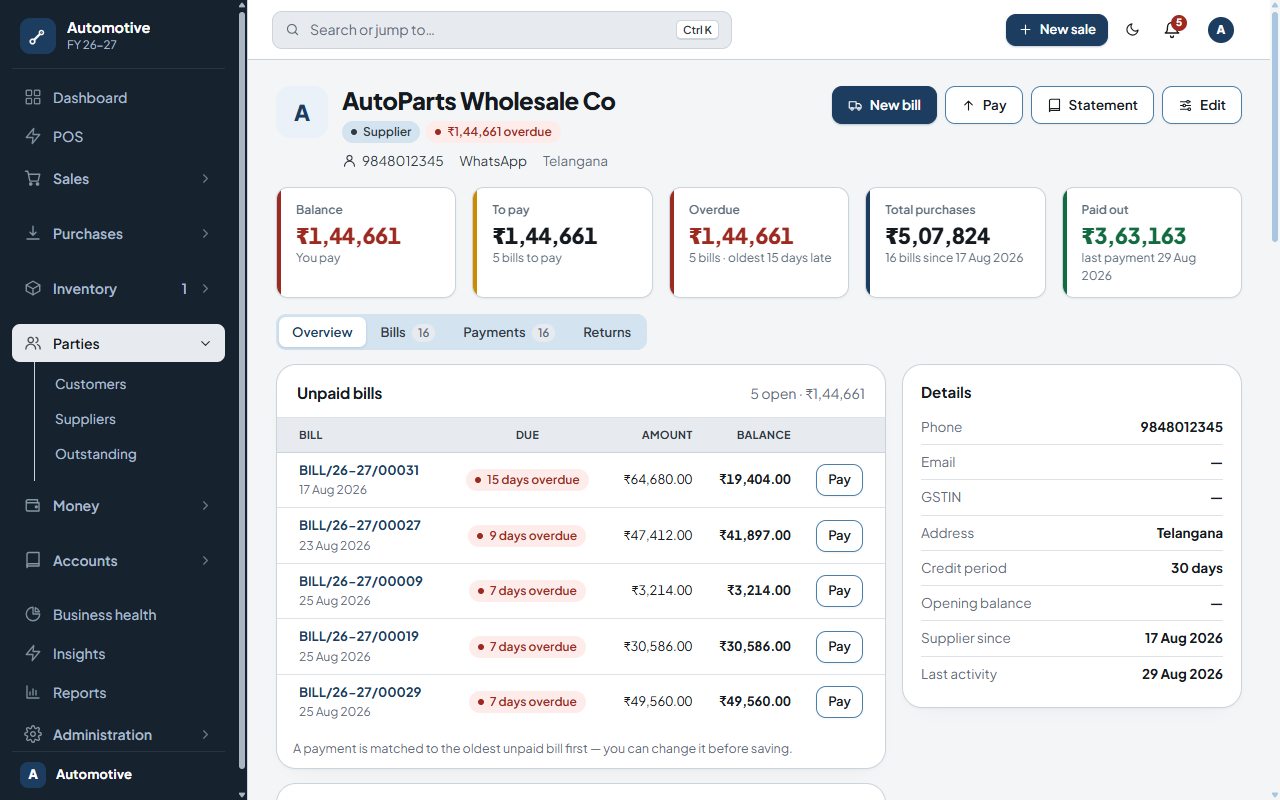
Task: Expand the Sales menu chevron
Action: pyautogui.click(x=205, y=179)
